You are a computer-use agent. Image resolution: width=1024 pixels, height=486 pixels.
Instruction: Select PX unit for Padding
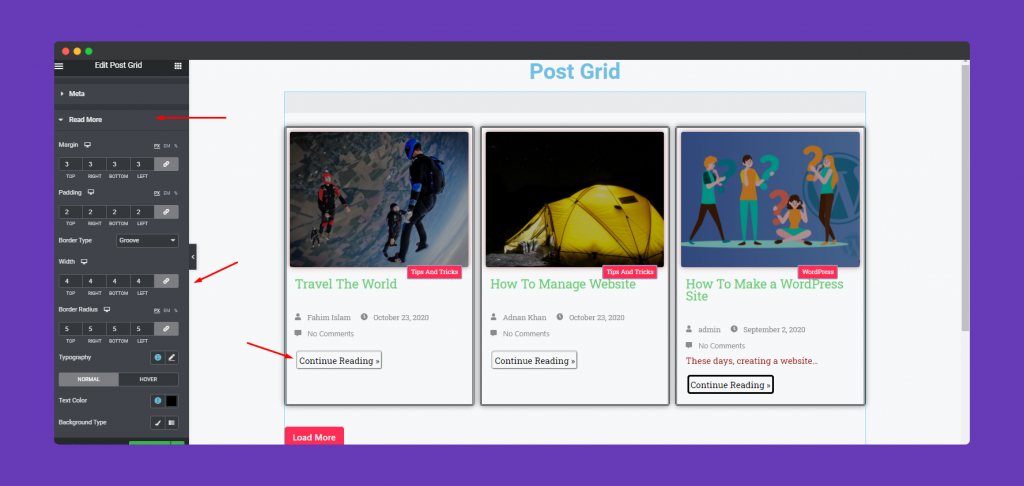157,193
